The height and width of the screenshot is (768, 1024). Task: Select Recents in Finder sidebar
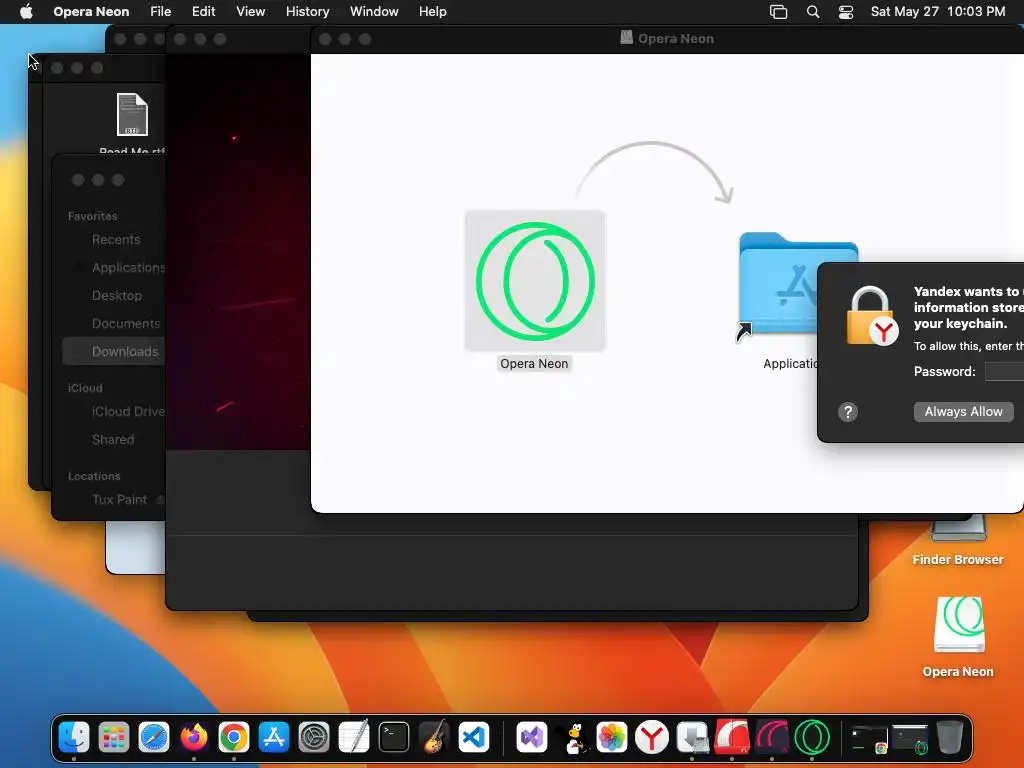point(116,240)
